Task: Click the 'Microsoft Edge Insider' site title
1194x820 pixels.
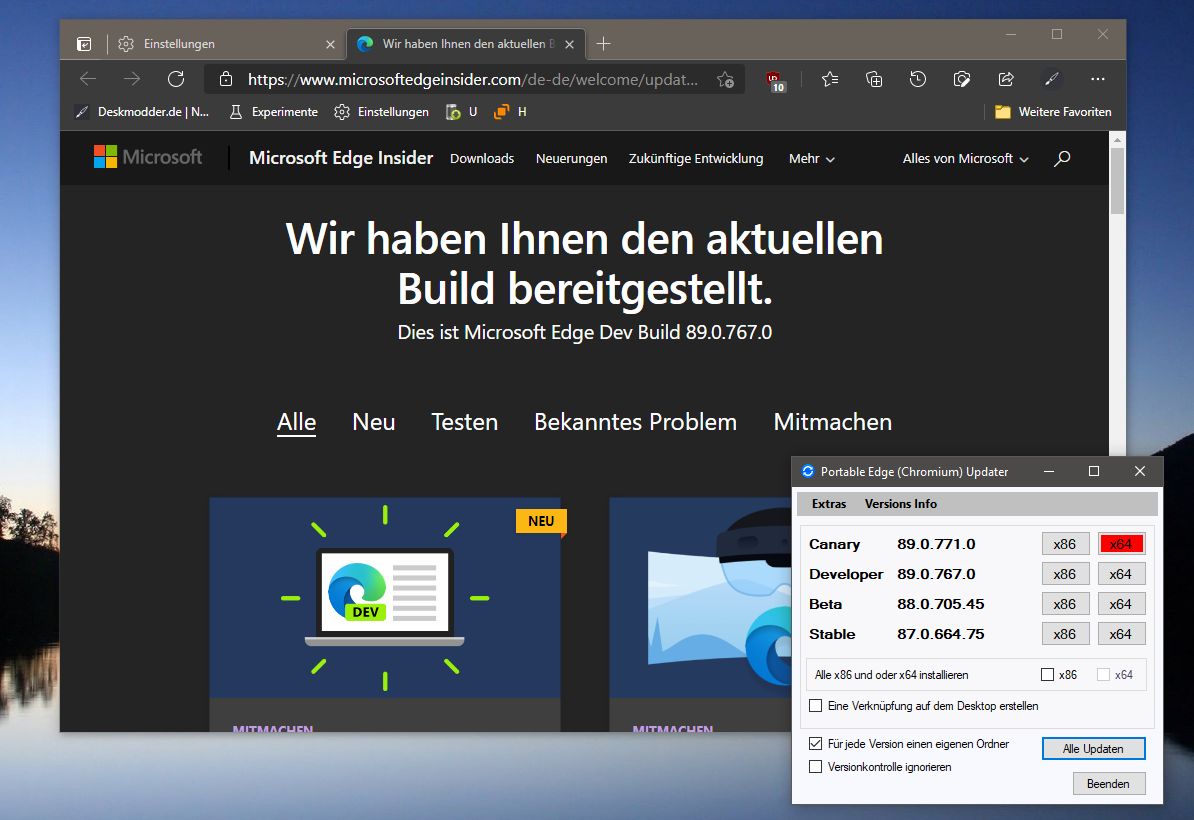Action: coord(341,158)
